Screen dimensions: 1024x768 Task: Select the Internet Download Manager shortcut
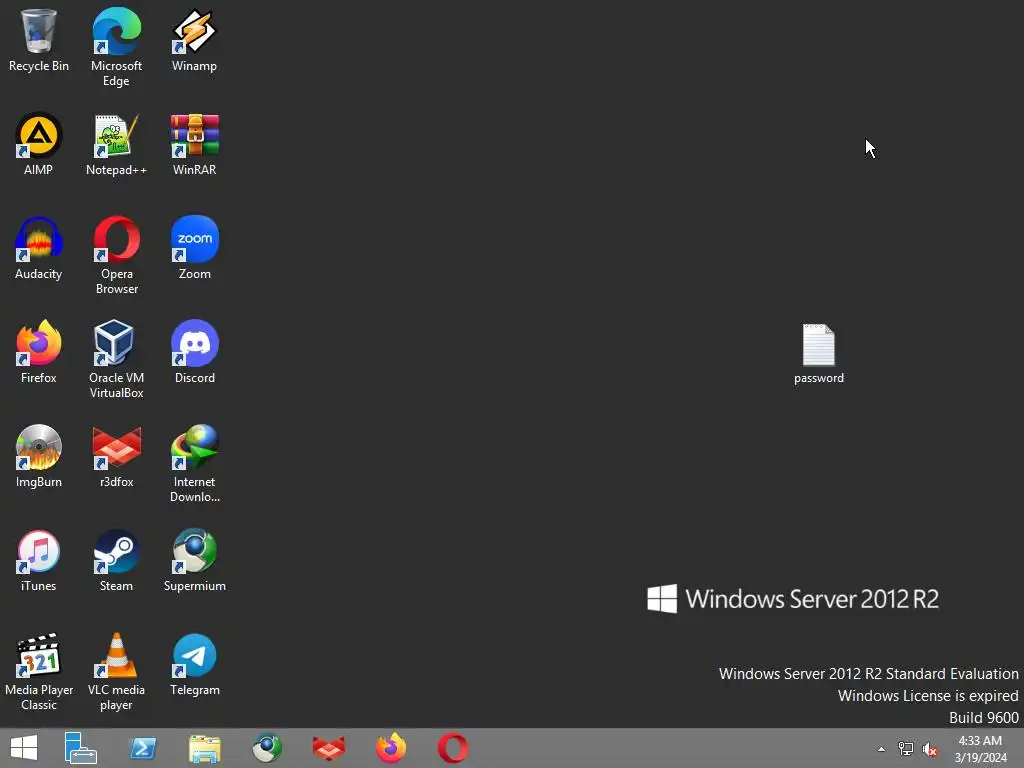(x=195, y=464)
